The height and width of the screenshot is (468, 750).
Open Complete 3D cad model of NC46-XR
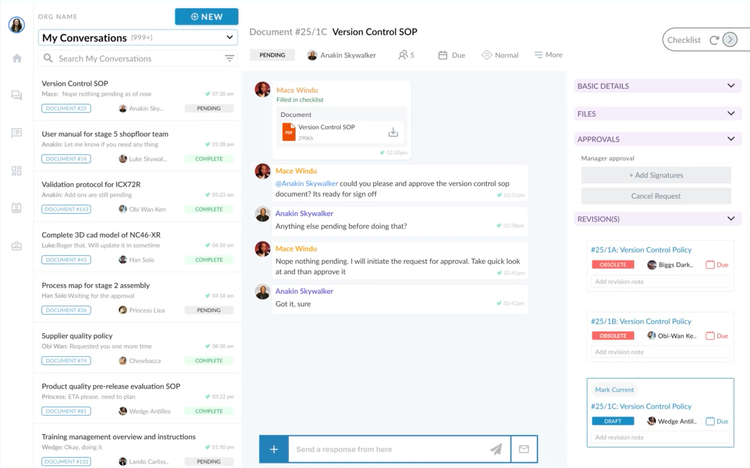click(138, 247)
